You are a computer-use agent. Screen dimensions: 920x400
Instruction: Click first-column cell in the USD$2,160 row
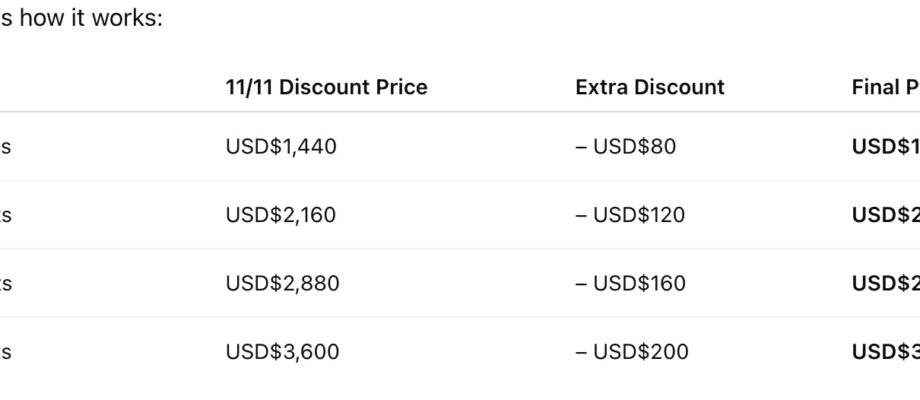(x=6, y=215)
